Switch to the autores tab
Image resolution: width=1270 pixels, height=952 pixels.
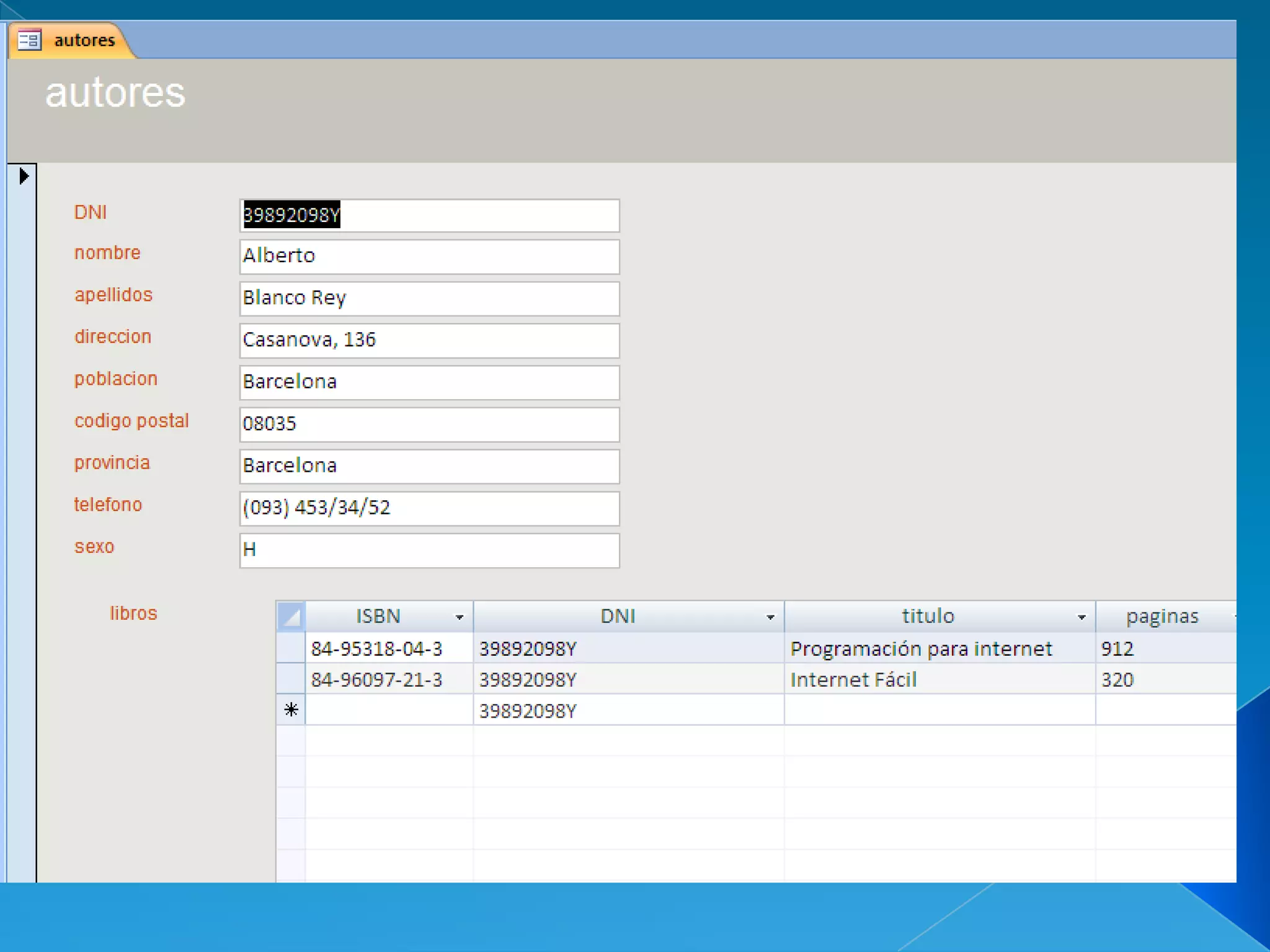84,40
